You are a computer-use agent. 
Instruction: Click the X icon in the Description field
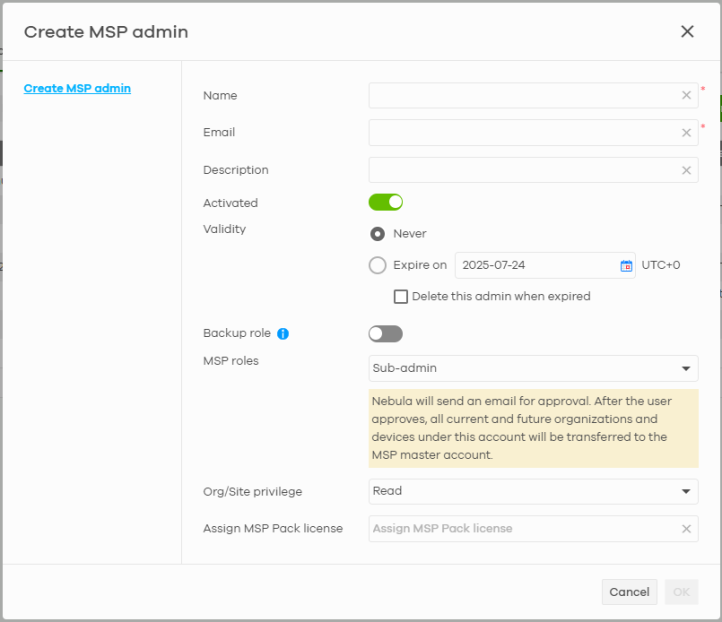point(686,170)
